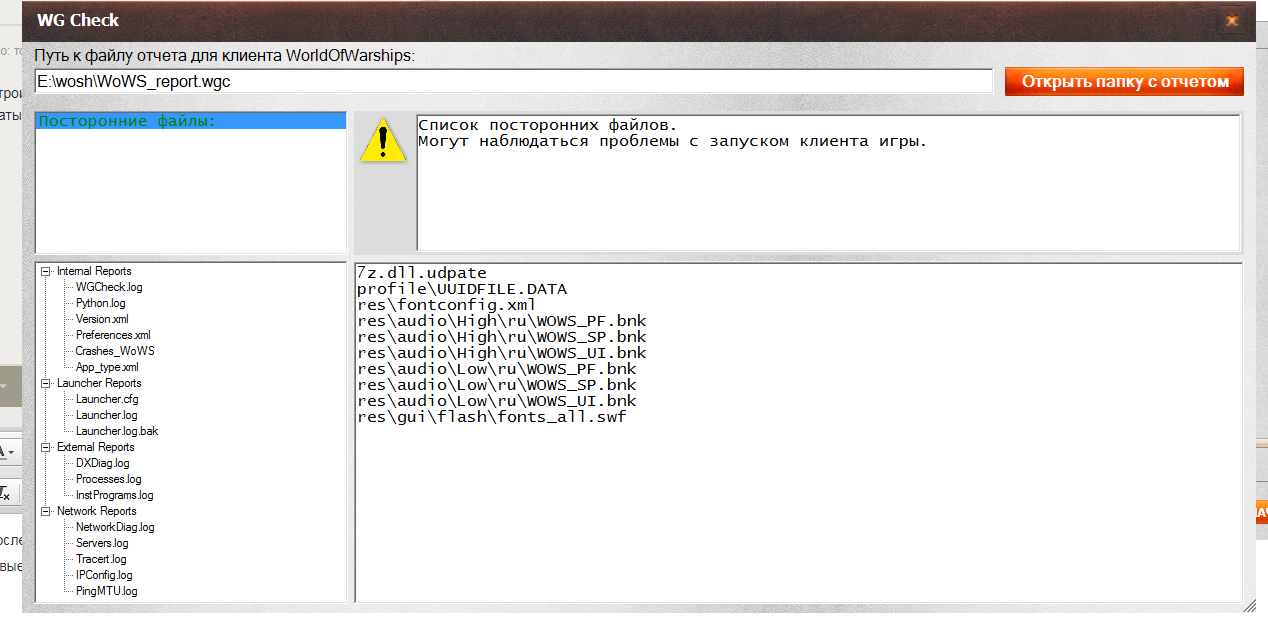Screen dimensions: 1268x631
Task: Close the WG Check window
Action: click(1231, 20)
